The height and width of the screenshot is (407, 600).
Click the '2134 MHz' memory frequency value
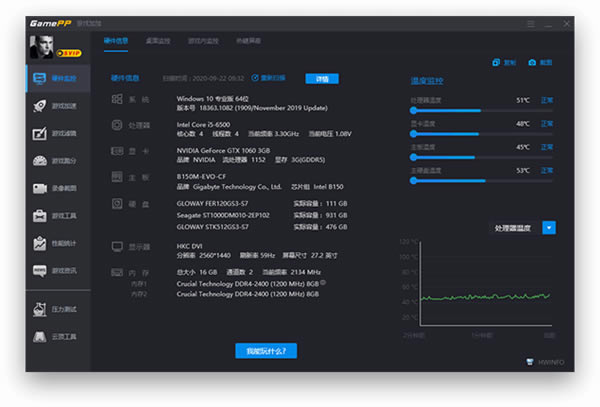[x=305, y=272]
